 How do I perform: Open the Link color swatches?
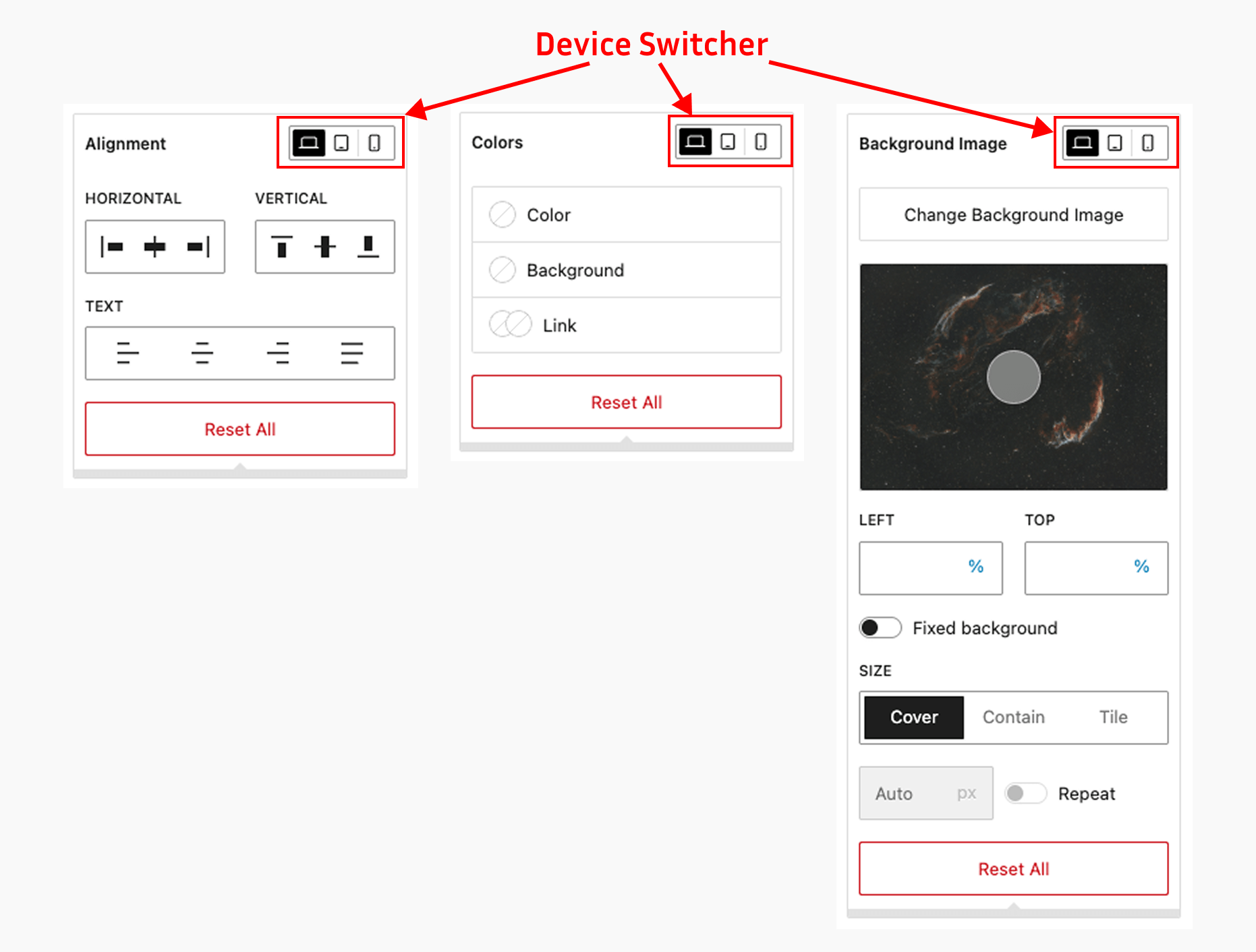coord(626,326)
